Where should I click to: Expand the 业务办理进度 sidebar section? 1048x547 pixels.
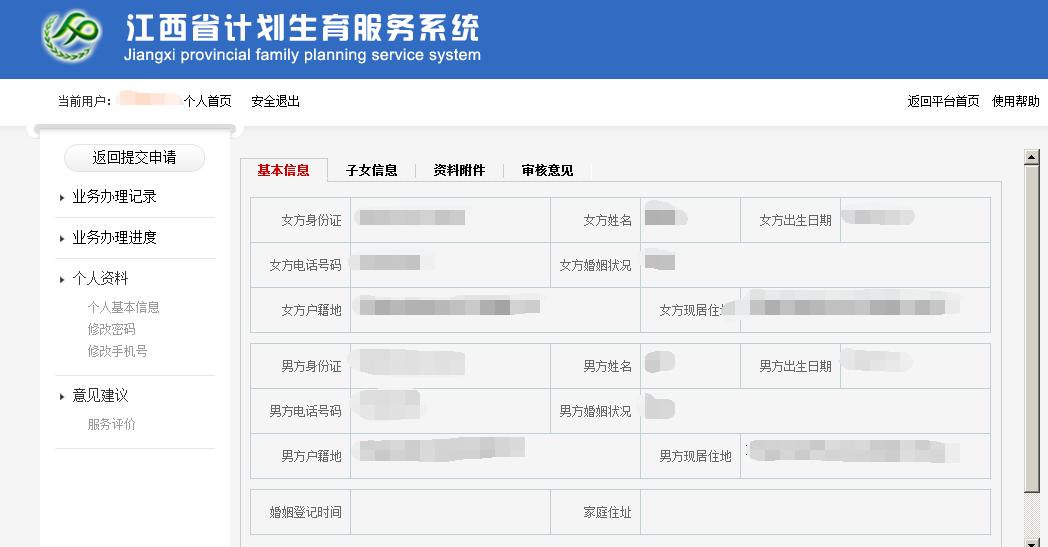(114, 237)
